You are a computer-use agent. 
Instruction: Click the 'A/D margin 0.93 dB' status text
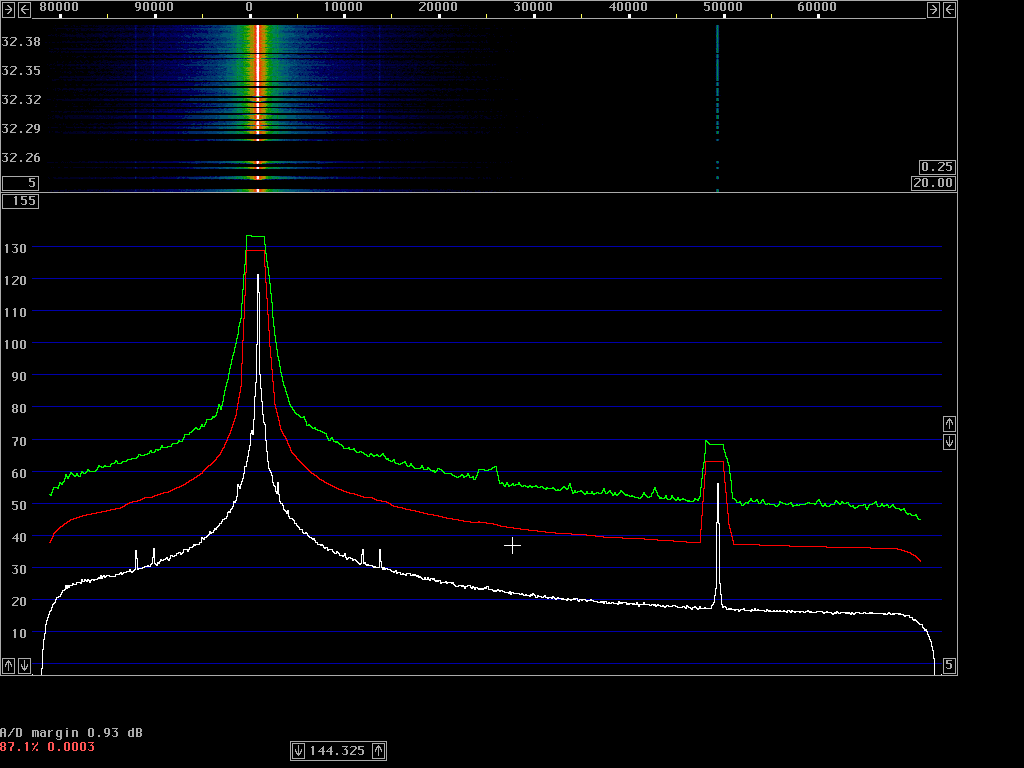point(71,733)
